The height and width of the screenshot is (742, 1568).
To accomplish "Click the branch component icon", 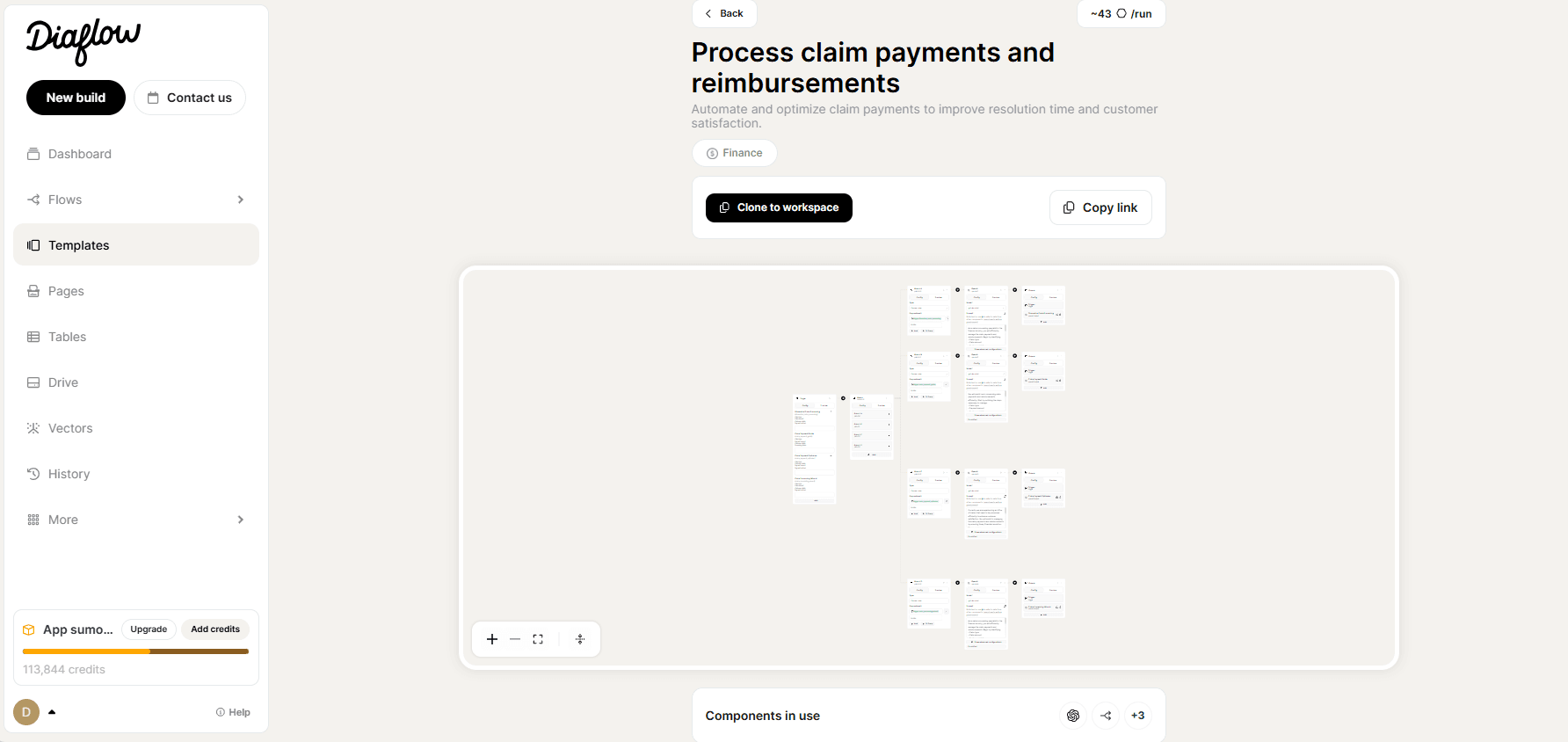I will pos(1106,716).
